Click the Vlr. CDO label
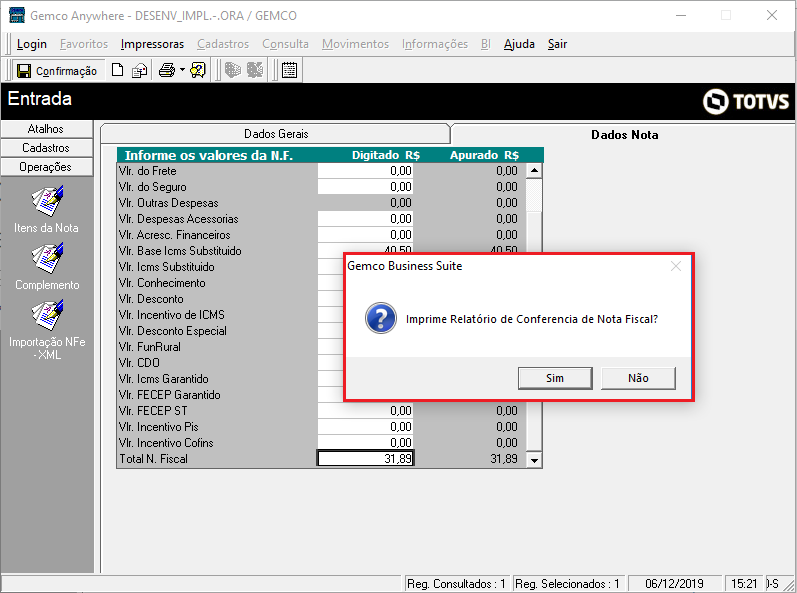 pyautogui.click(x=139, y=363)
